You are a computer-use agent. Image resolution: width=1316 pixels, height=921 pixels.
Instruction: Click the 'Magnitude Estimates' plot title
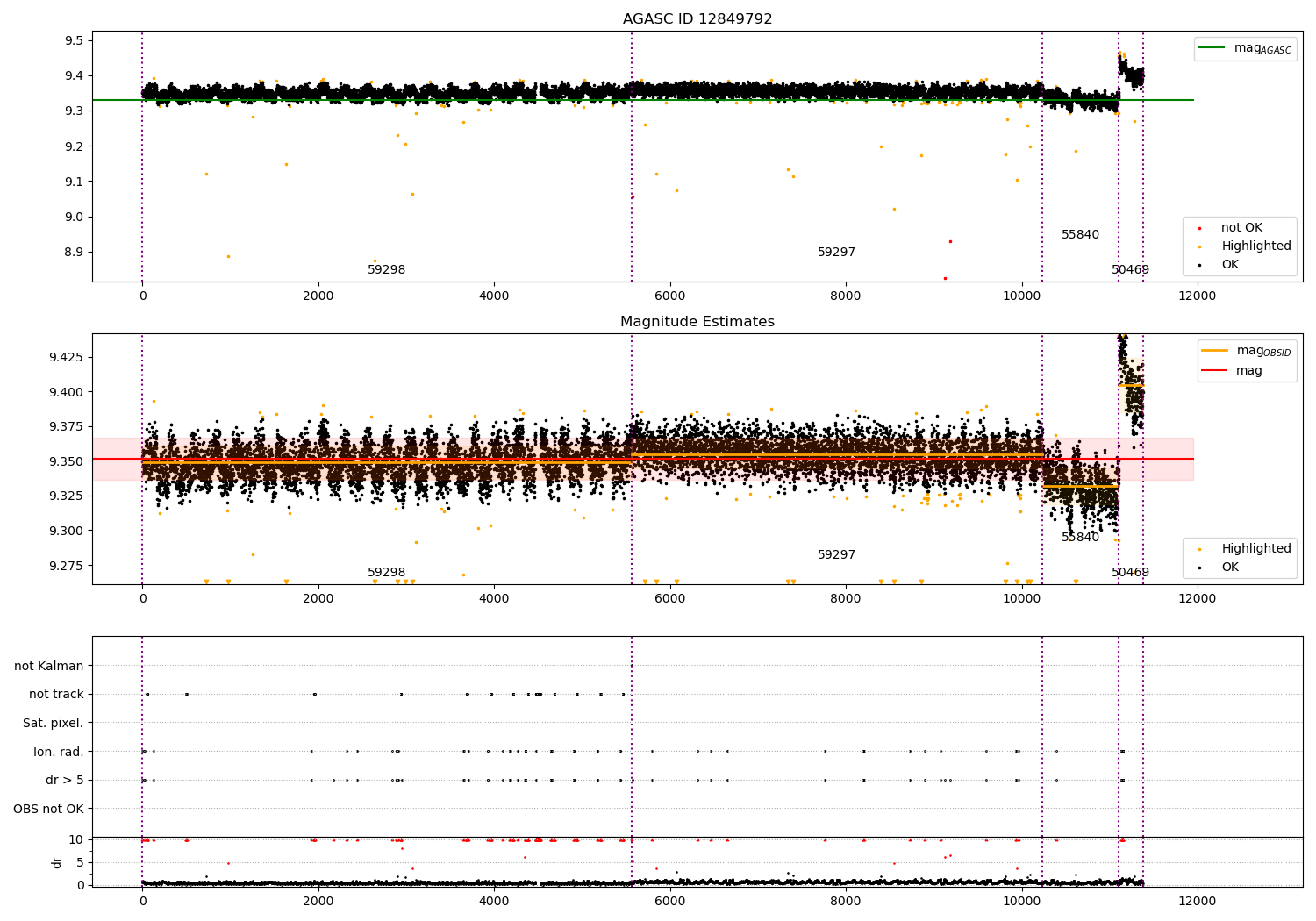[697, 322]
